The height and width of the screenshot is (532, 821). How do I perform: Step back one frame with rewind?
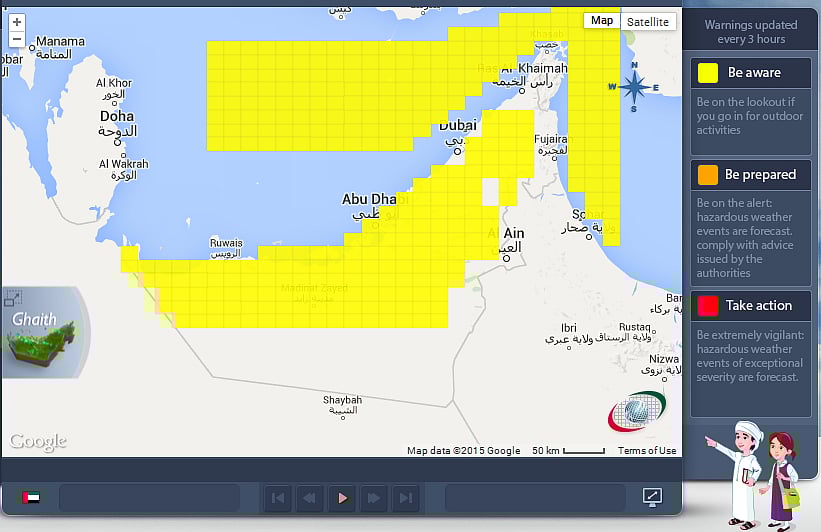click(x=310, y=497)
